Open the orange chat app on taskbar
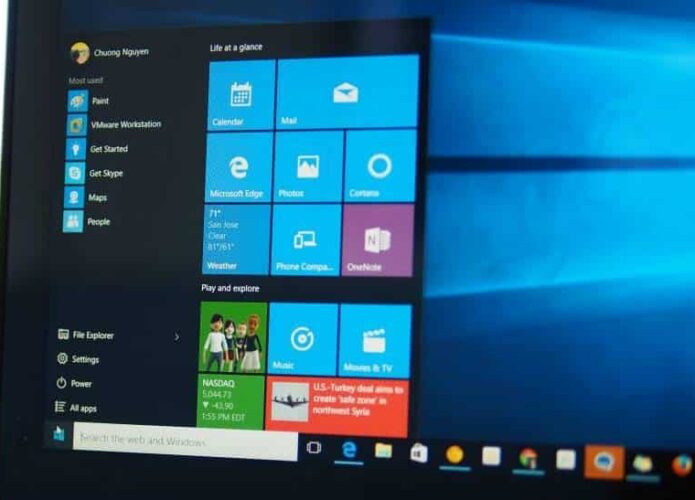Image resolution: width=695 pixels, height=500 pixels. coord(604,462)
